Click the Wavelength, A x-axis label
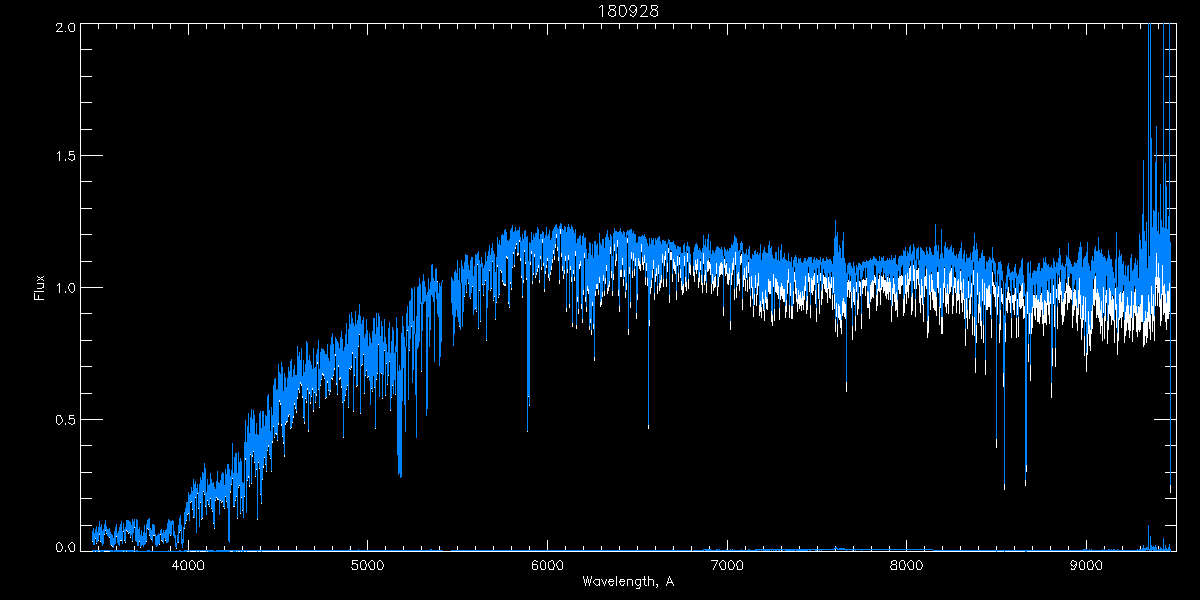The image size is (1200, 600). [x=627, y=581]
